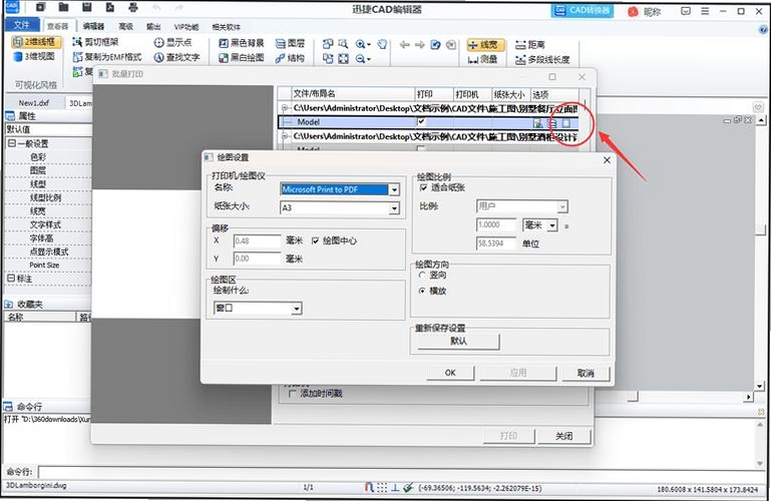Collapse the first file path tree node

[284, 108]
